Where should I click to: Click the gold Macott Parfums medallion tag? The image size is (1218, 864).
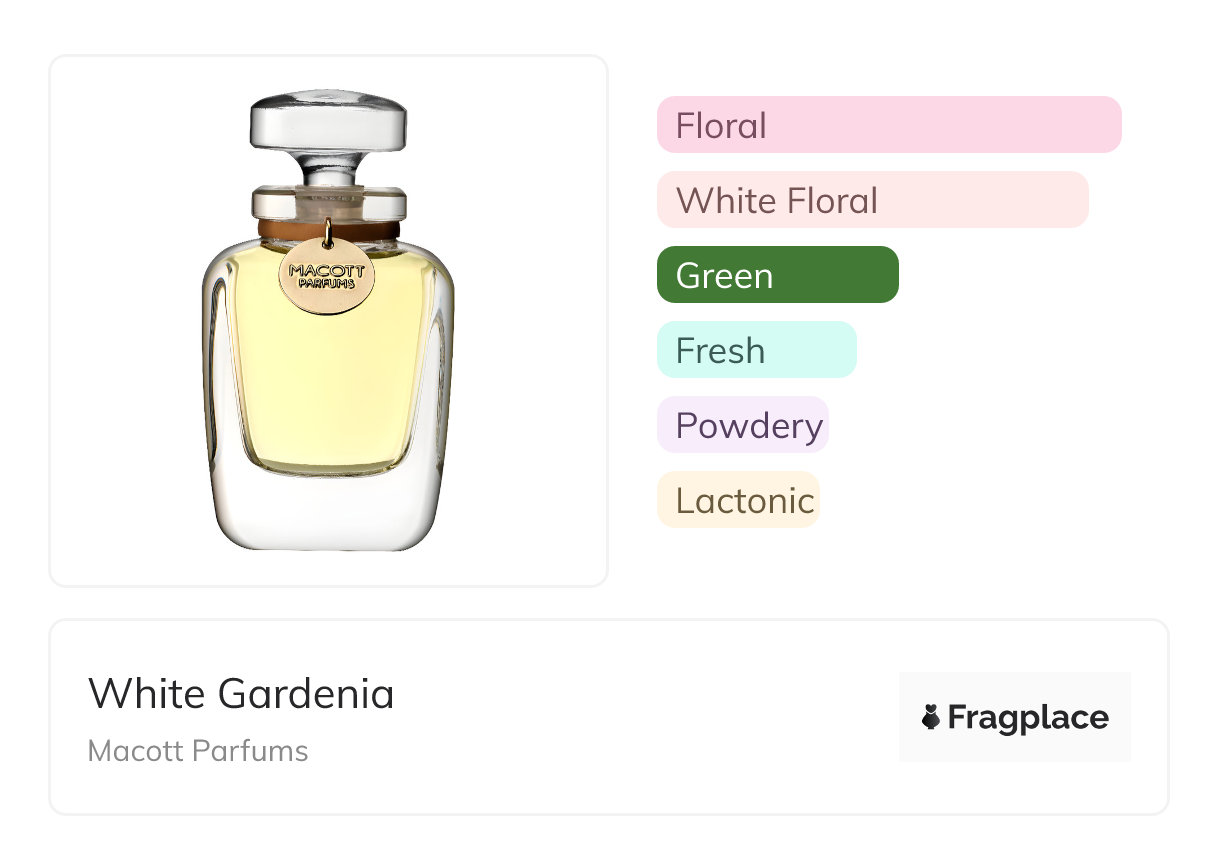click(x=327, y=276)
